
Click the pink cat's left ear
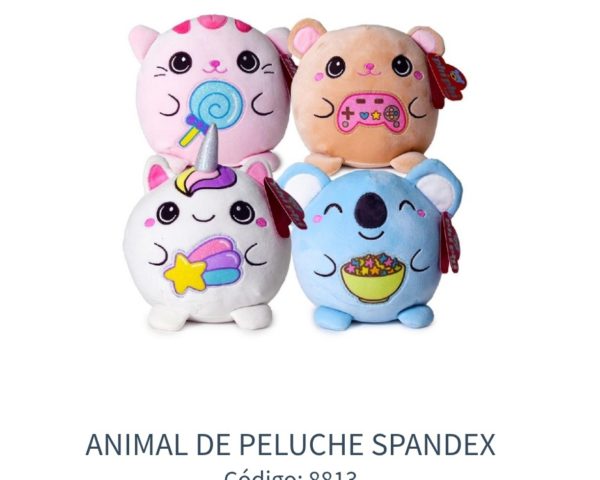pyautogui.click(x=142, y=41)
